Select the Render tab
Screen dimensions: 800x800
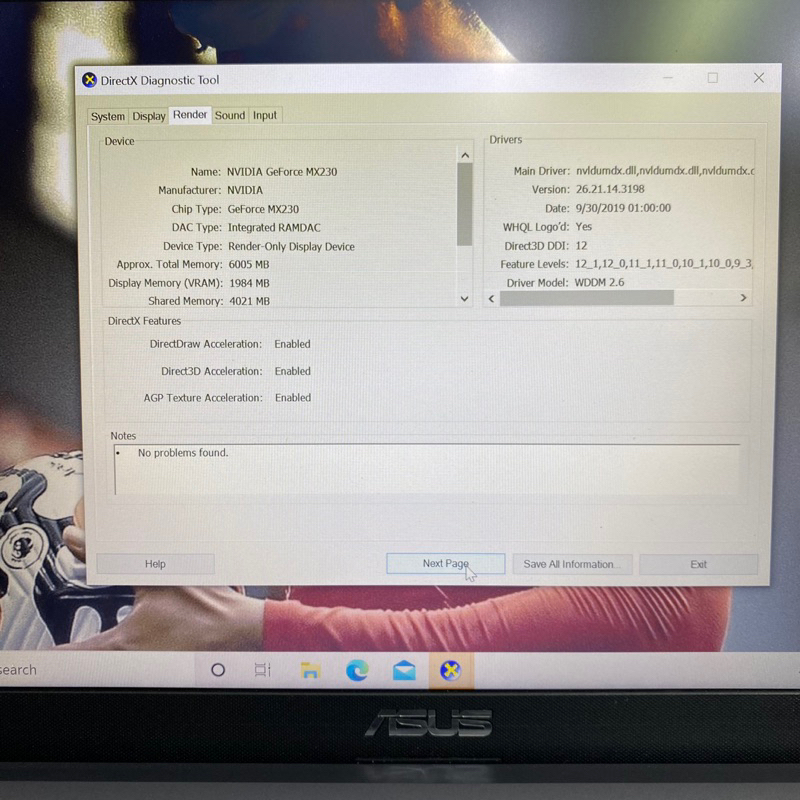click(190, 115)
